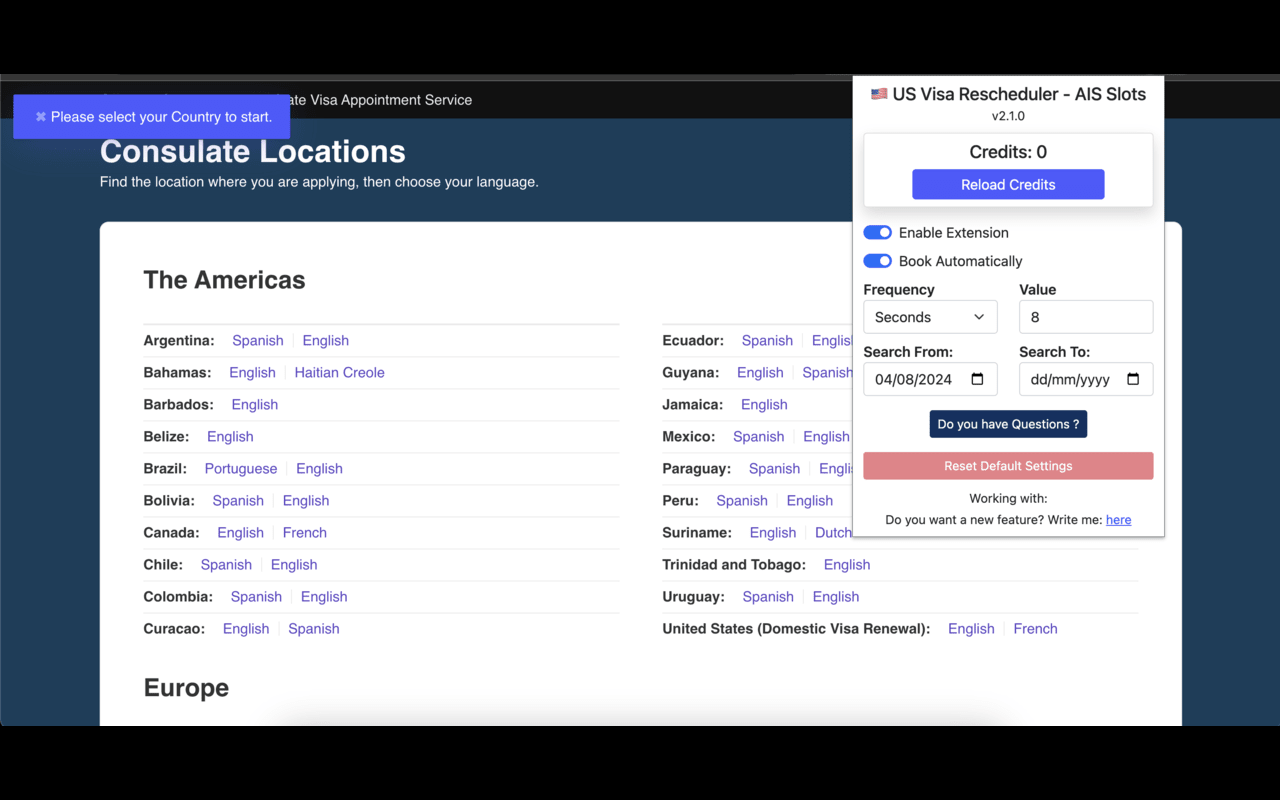
Task: Choose English for Colombia
Action: pos(324,597)
